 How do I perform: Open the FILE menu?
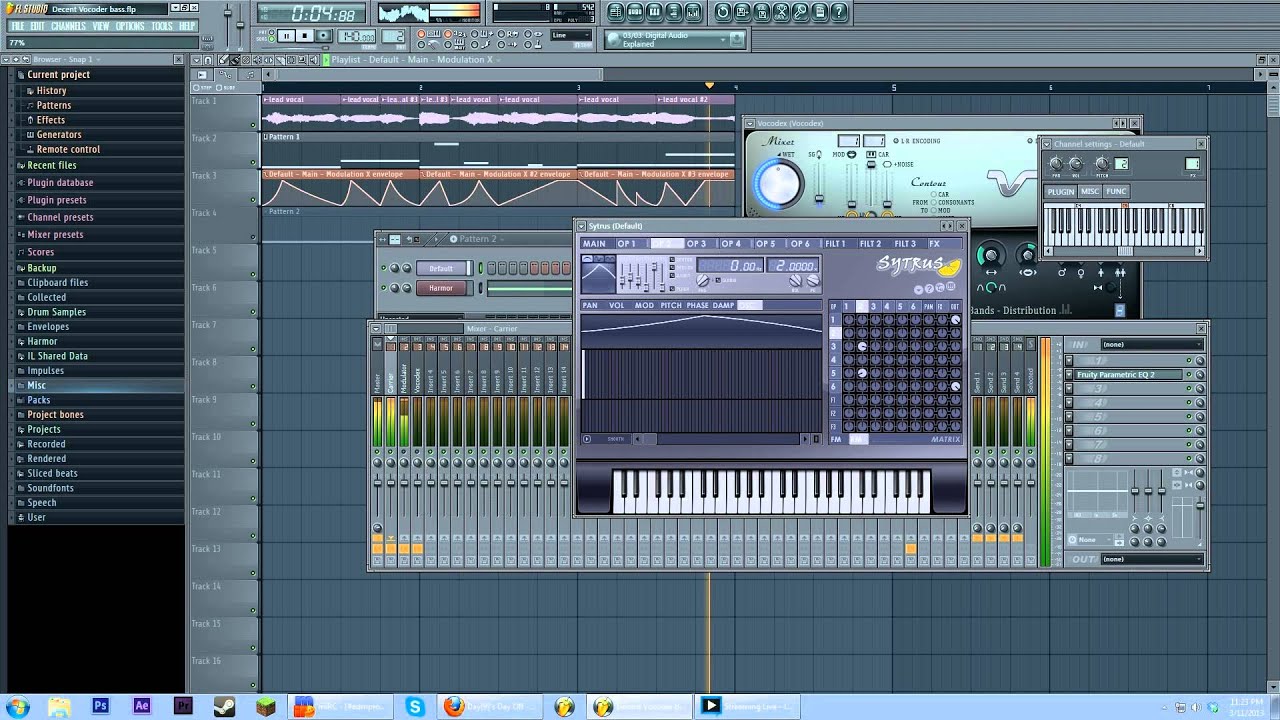click(17, 26)
